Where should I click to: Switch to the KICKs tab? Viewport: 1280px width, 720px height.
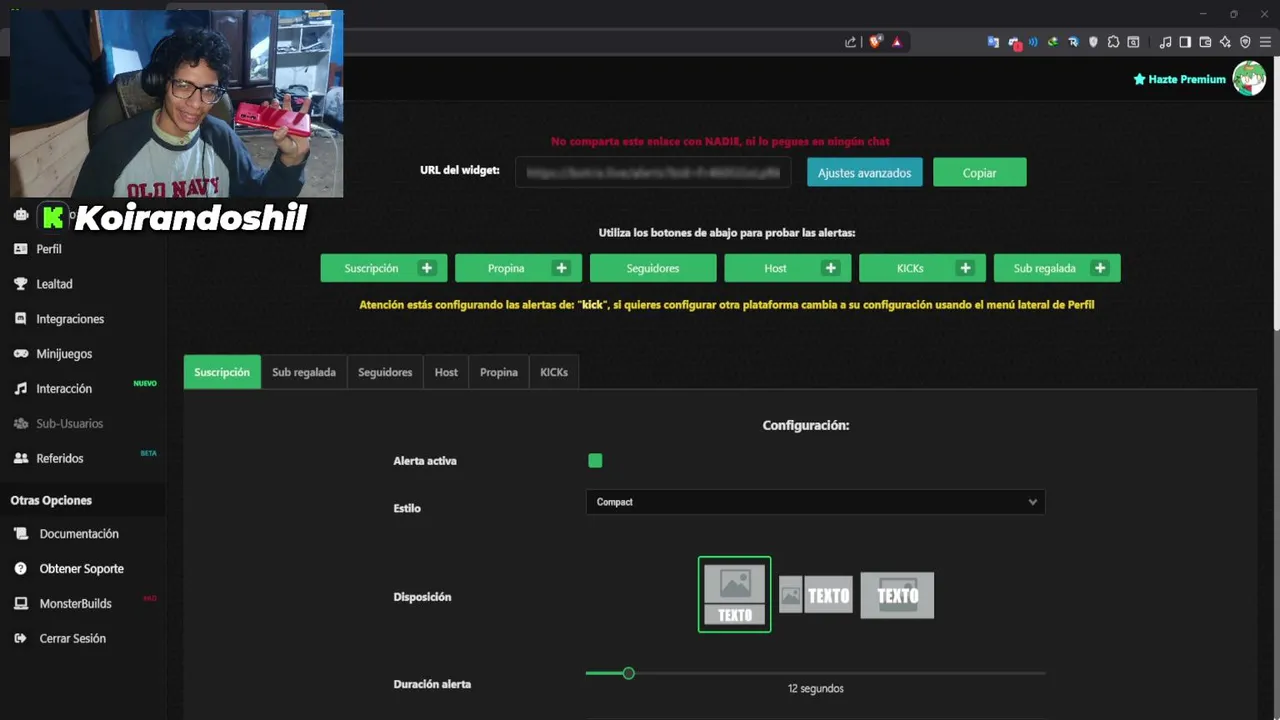tap(554, 372)
